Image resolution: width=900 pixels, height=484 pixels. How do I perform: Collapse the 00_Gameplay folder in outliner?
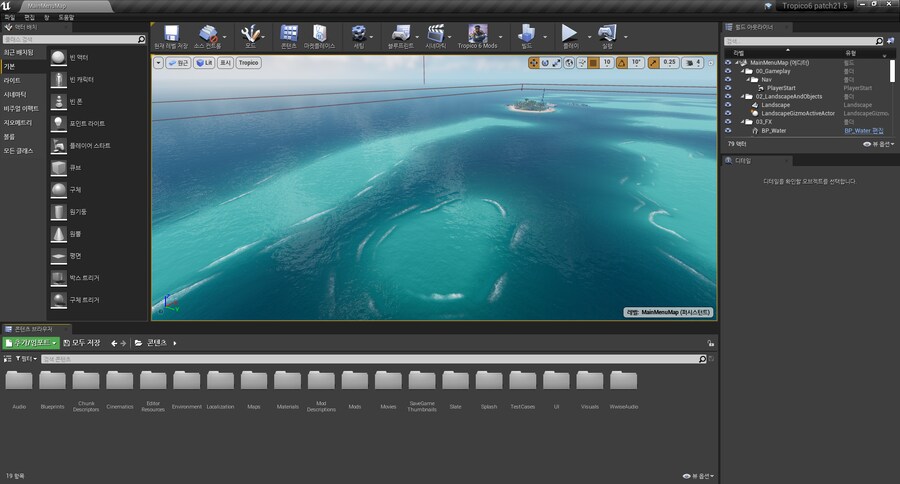742,71
